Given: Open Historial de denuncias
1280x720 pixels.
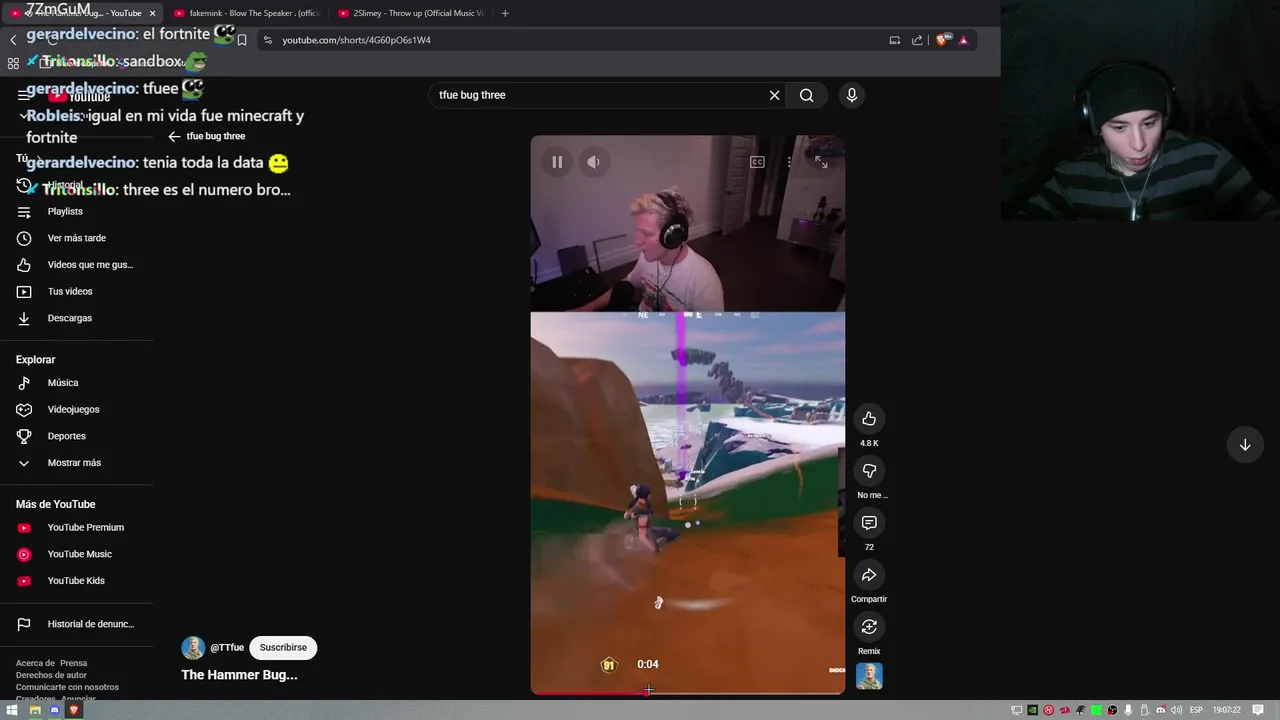Looking at the screenshot, I should point(77,624).
